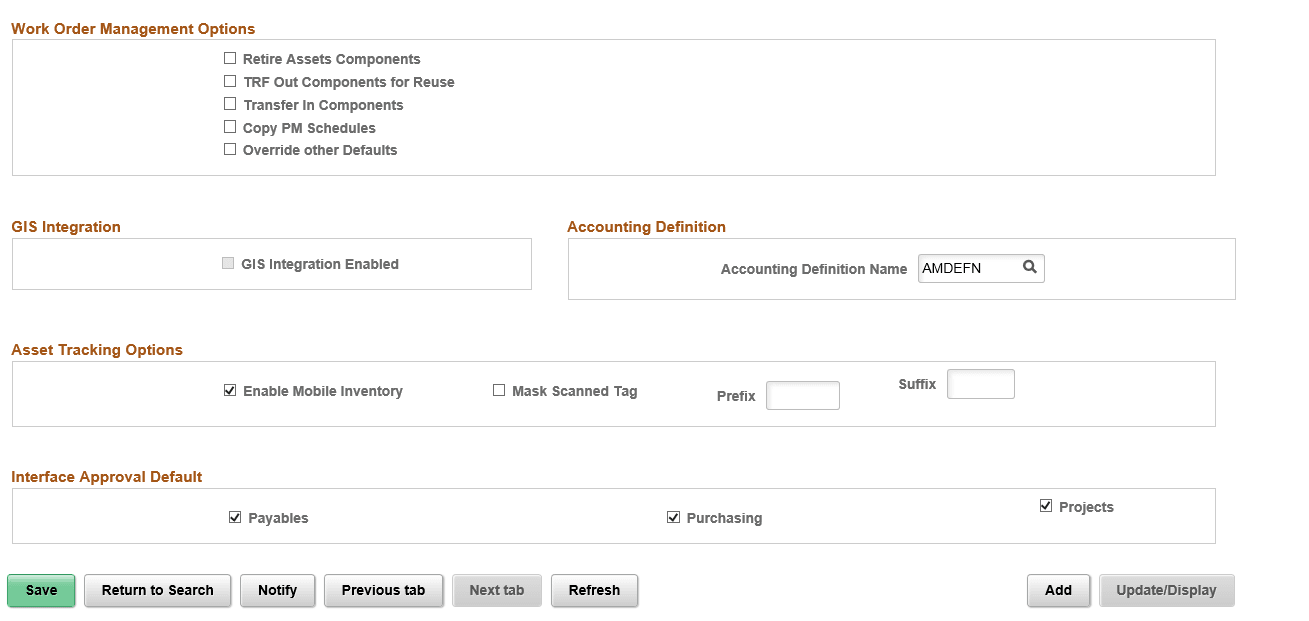
Task: Check TRF Out Components for Reuse
Action: tap(230, 81)
